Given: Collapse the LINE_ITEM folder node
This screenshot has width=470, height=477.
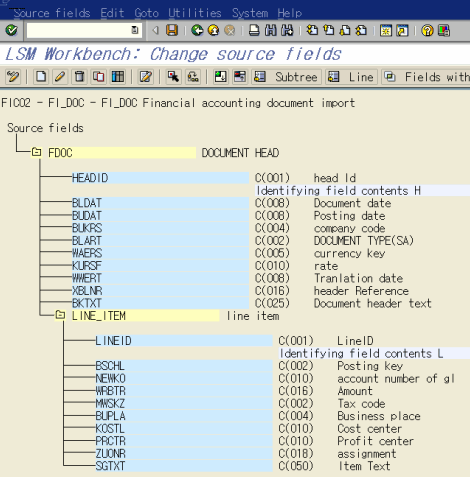Looking at the screenshot, I should [x=60, y=315].
